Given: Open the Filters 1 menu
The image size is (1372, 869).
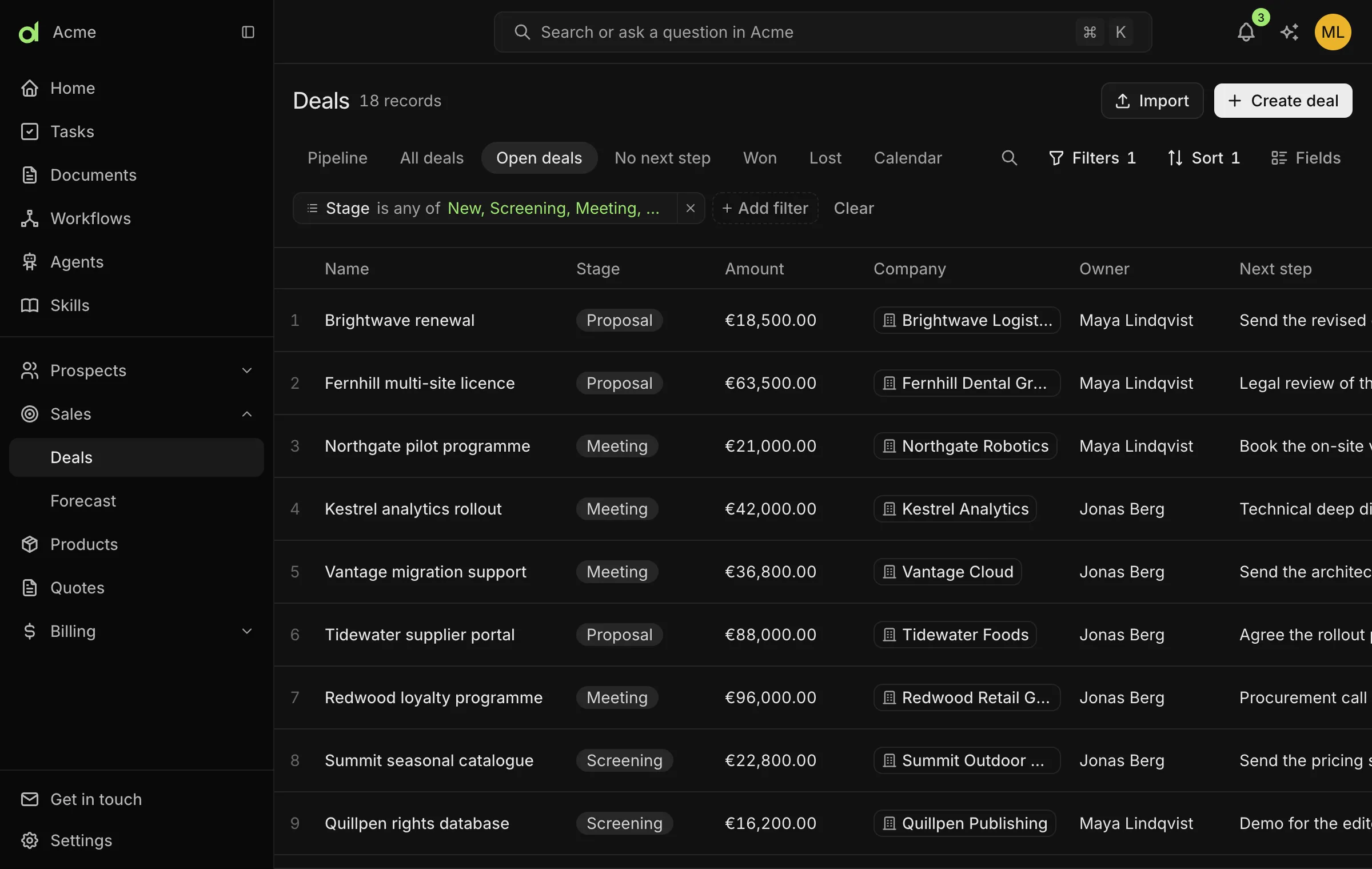Looking at the screenshot, I should [x=1092, y=158].
